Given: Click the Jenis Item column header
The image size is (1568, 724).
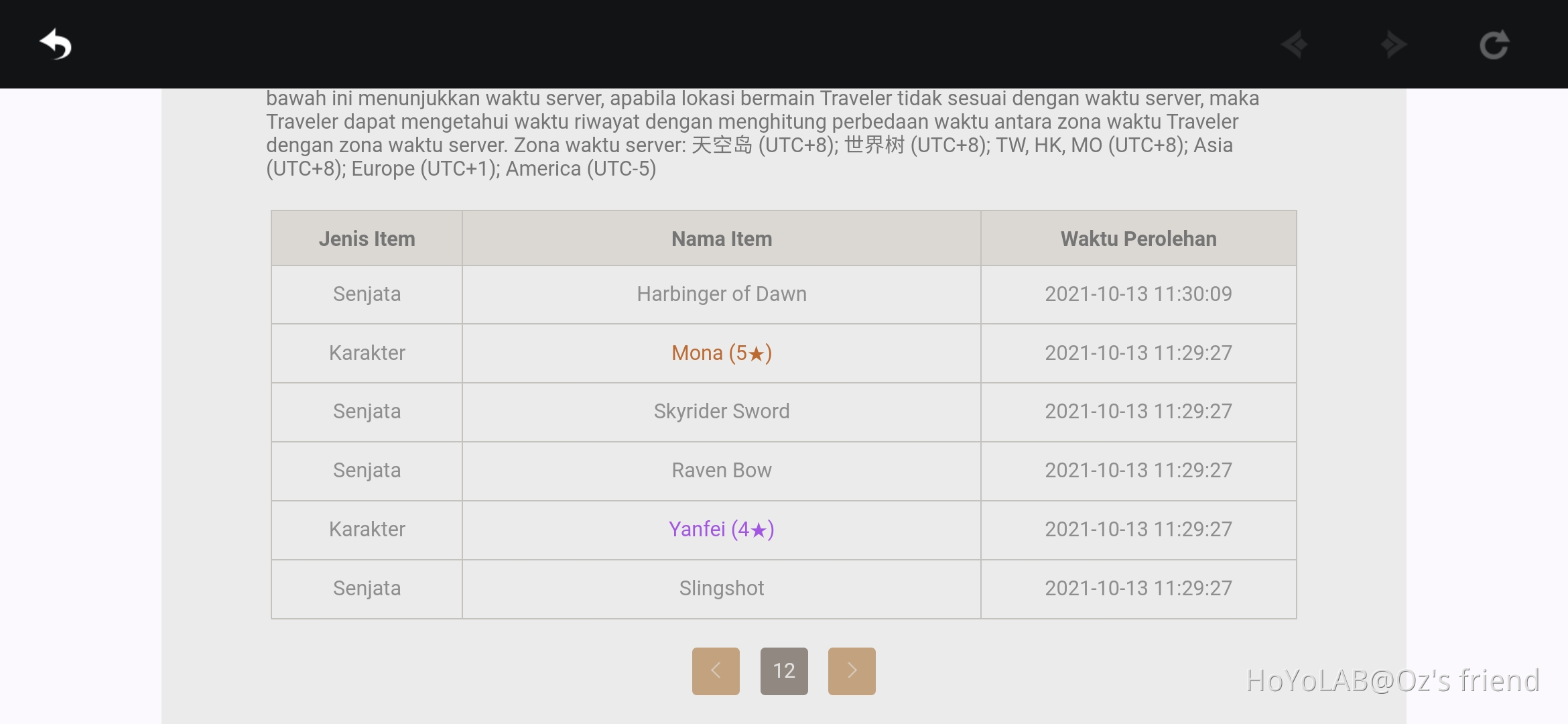Looking at the screenshot, I should tap(367, 238).
